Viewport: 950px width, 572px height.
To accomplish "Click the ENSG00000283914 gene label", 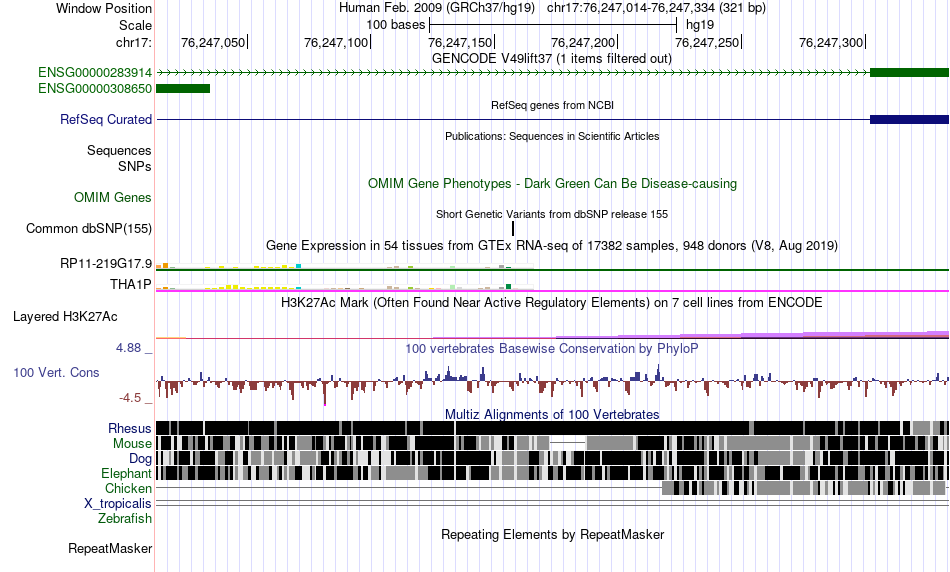I will 95,73.
